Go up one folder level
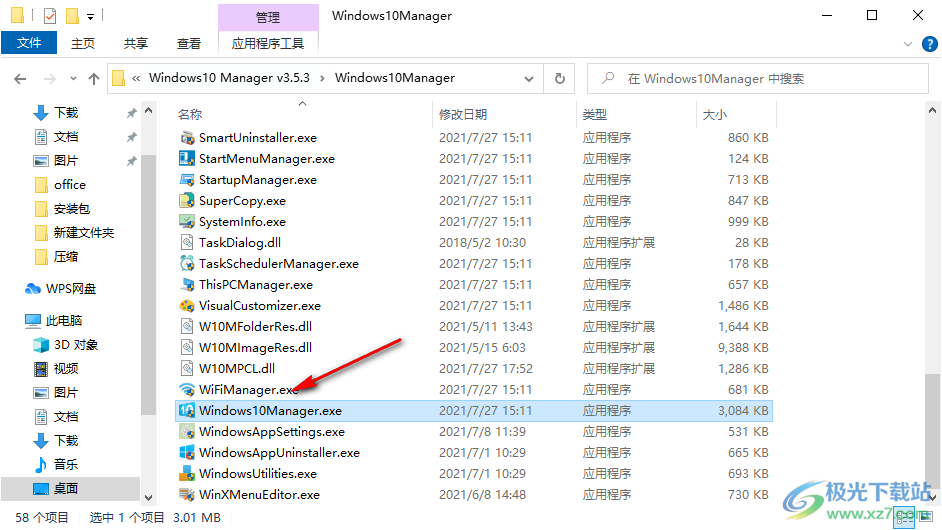This screenshot has height=530, width=942. (94, 79)
